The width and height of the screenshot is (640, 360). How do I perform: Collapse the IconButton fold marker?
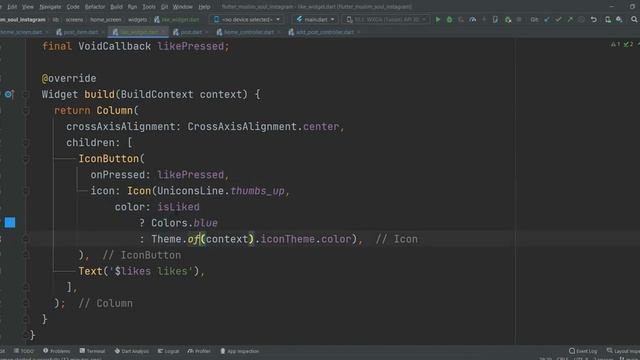click(x=26, y=158)
